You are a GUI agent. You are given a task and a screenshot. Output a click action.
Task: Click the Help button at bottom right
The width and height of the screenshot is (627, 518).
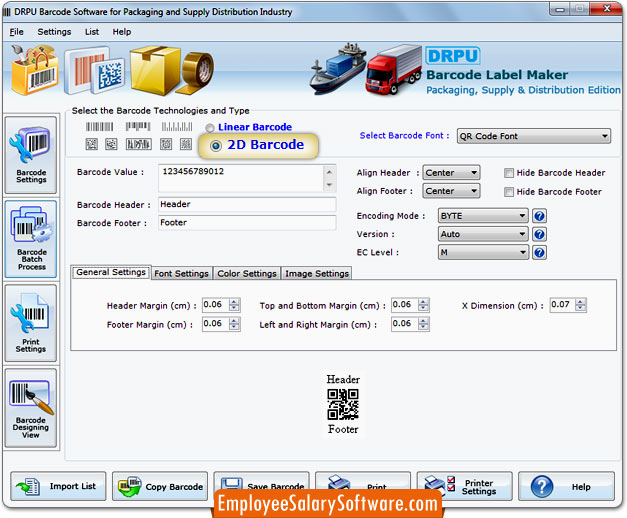click(x=566, y=486)
